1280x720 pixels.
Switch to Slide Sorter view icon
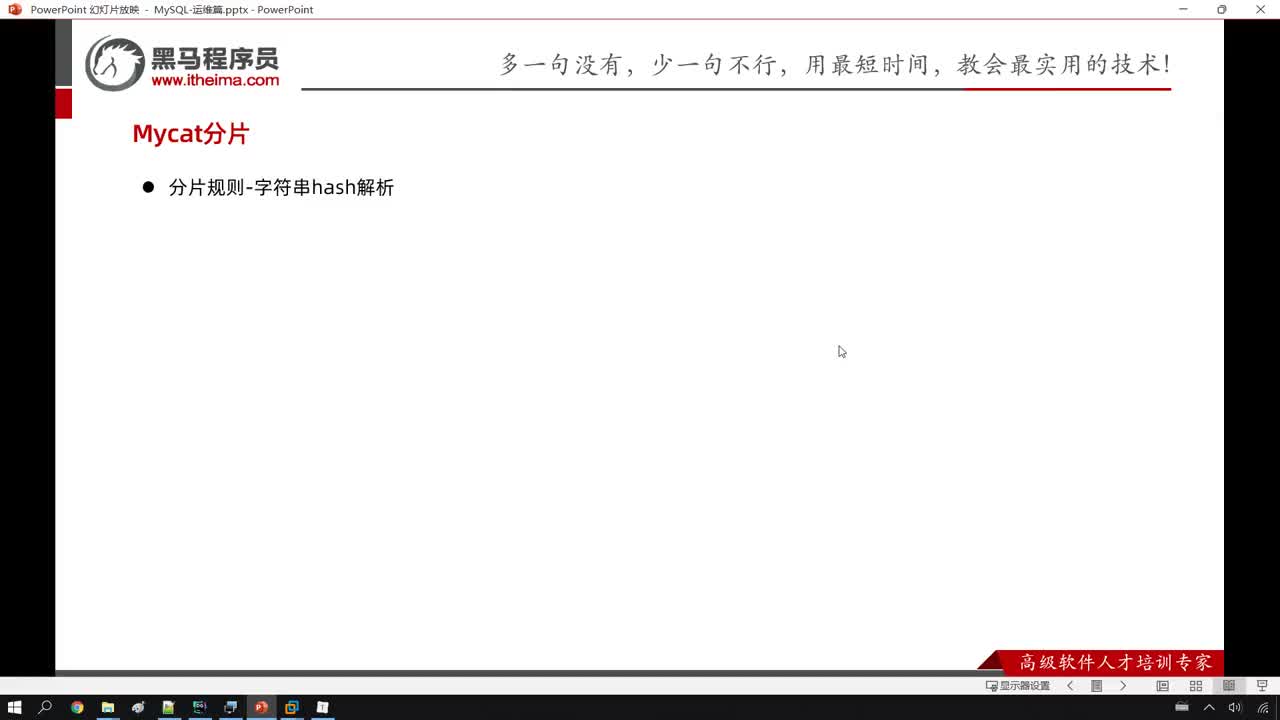1195,686
